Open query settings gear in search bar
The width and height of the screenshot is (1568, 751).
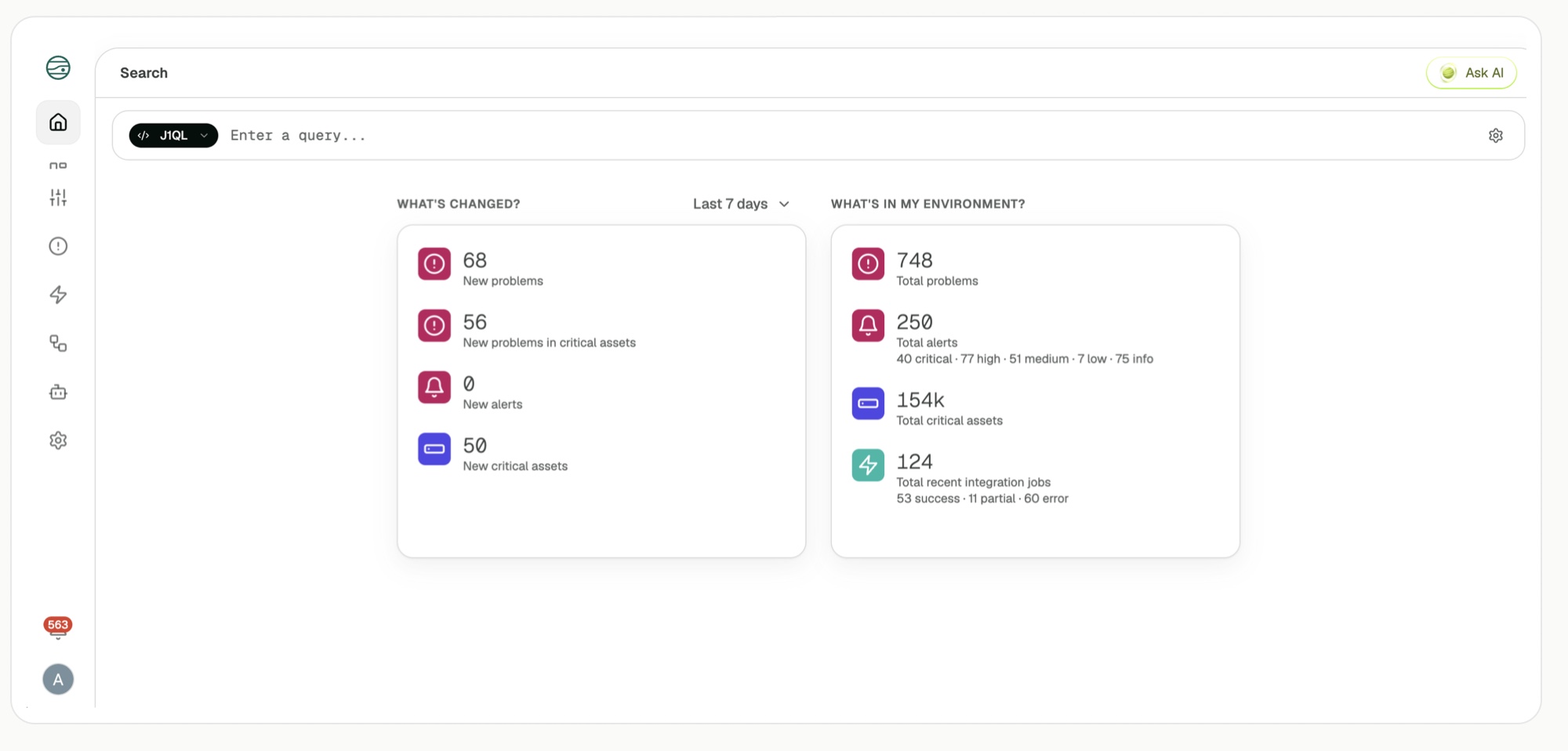click(1496, 136)
